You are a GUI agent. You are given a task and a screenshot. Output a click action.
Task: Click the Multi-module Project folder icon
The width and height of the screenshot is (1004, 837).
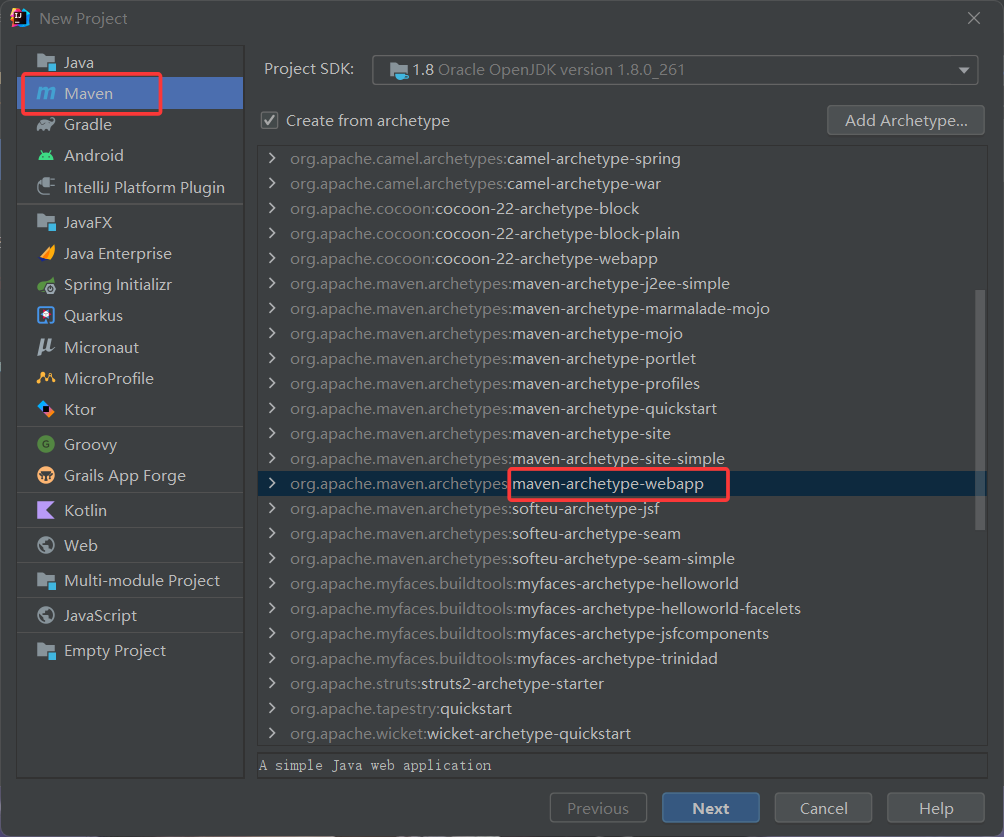[x=46, y=580]
